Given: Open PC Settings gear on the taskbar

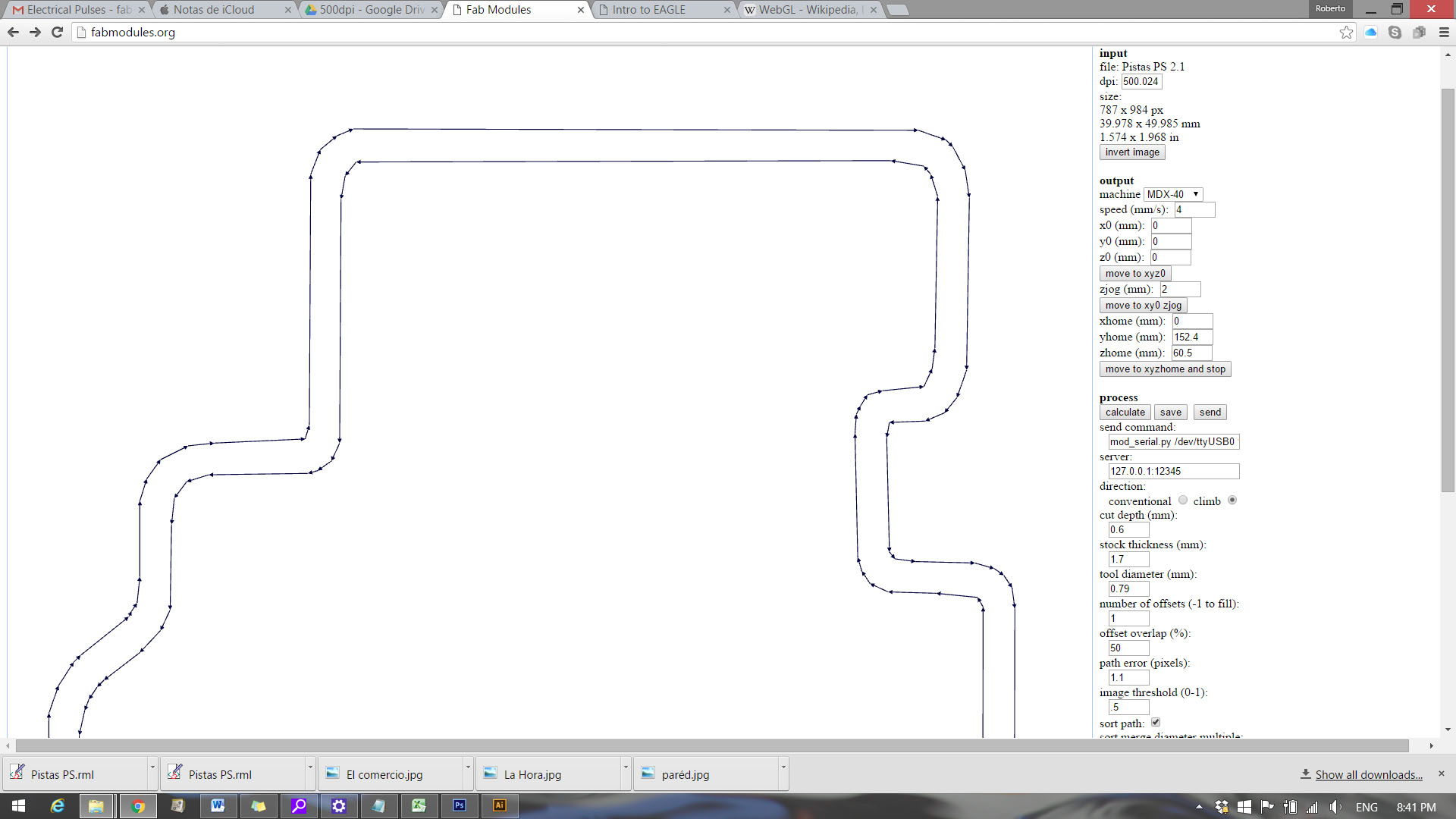Looking at the screenshot, I should pyautogui.click(x=339, y=806).
